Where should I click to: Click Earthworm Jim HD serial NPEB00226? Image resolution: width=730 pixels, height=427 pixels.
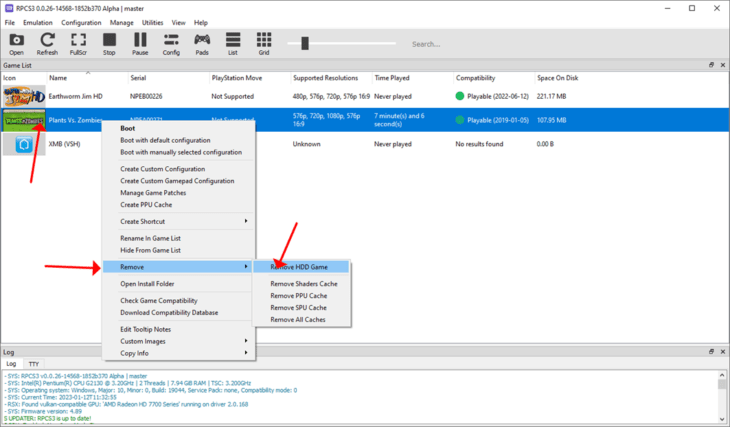pos(146,96)
